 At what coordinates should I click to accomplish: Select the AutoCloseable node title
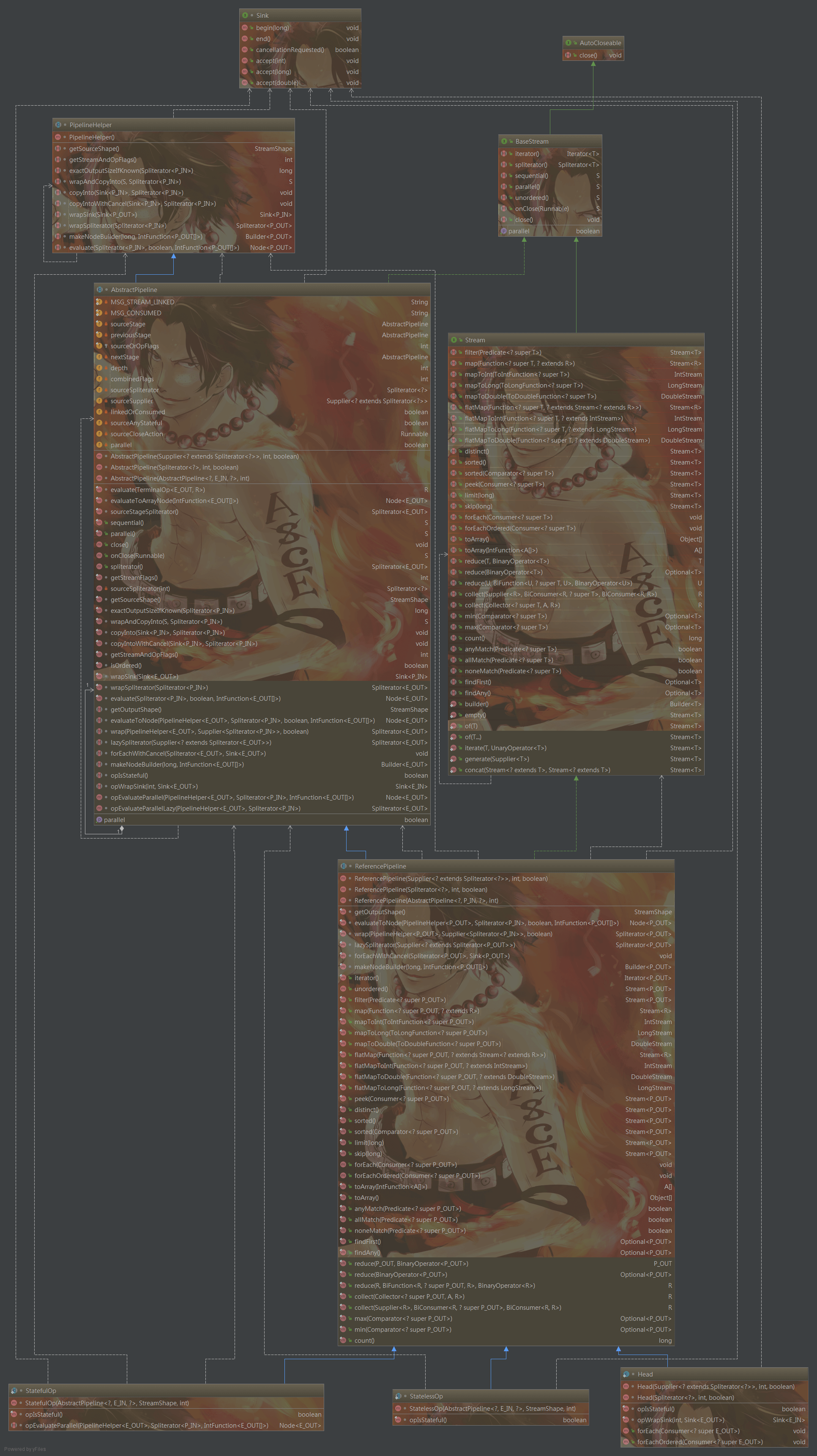click(600, 43)
